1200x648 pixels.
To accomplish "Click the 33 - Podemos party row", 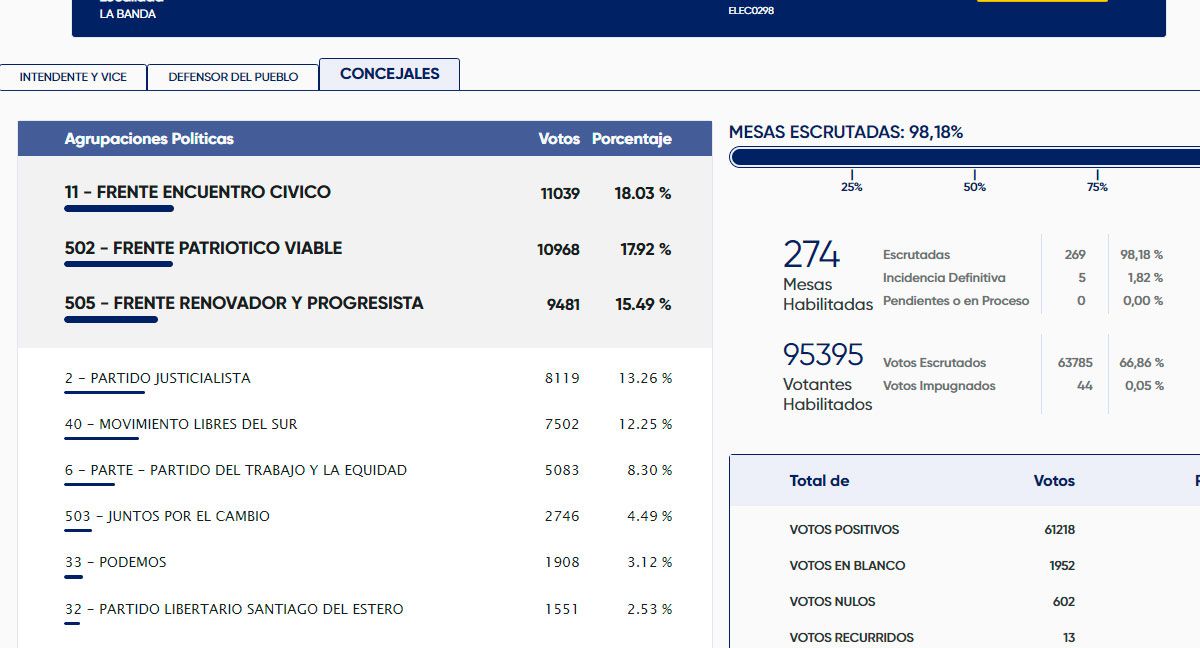I will tap(115, 562).
